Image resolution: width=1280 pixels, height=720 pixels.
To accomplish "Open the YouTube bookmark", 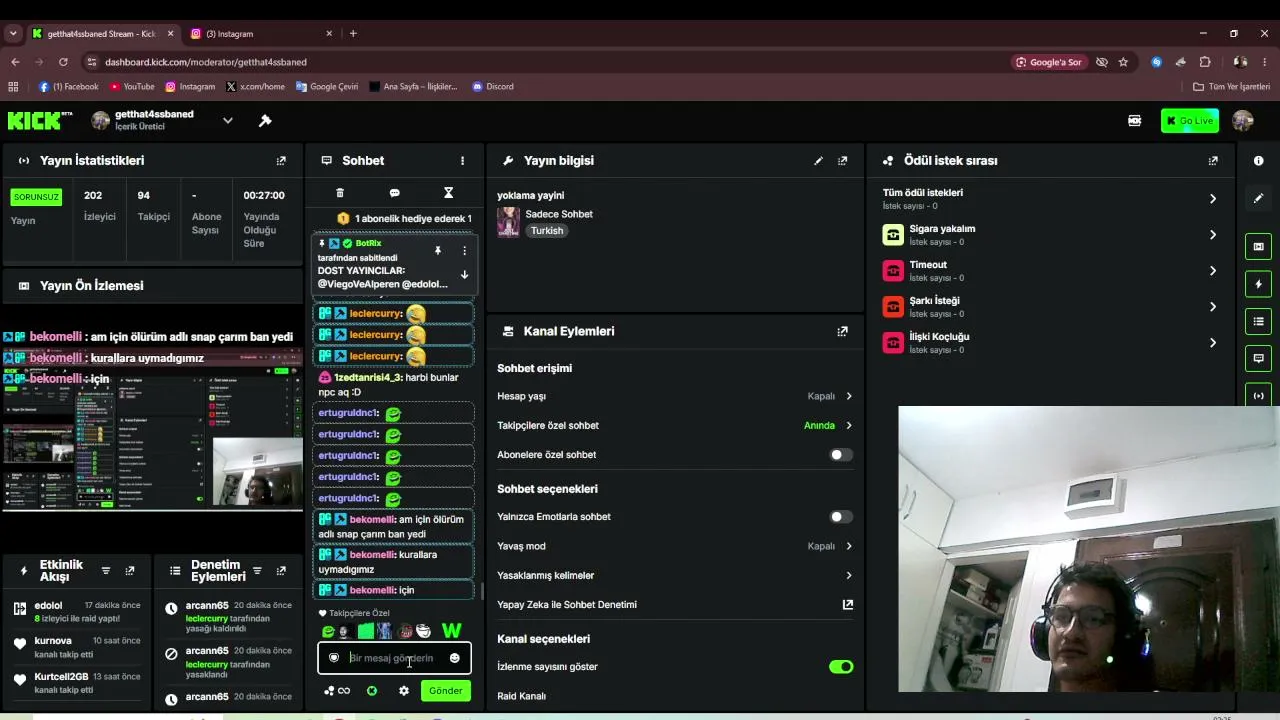I will [132, 87].
